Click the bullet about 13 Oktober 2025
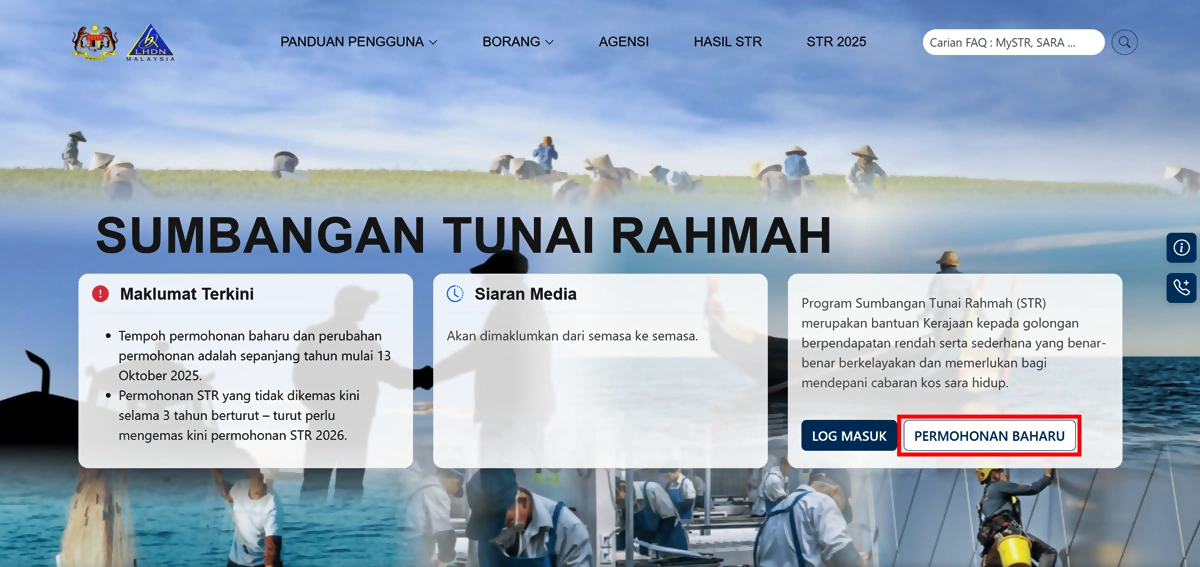Image resolution: width=1200 pixels, height=567 pixels. pos(250,356)
